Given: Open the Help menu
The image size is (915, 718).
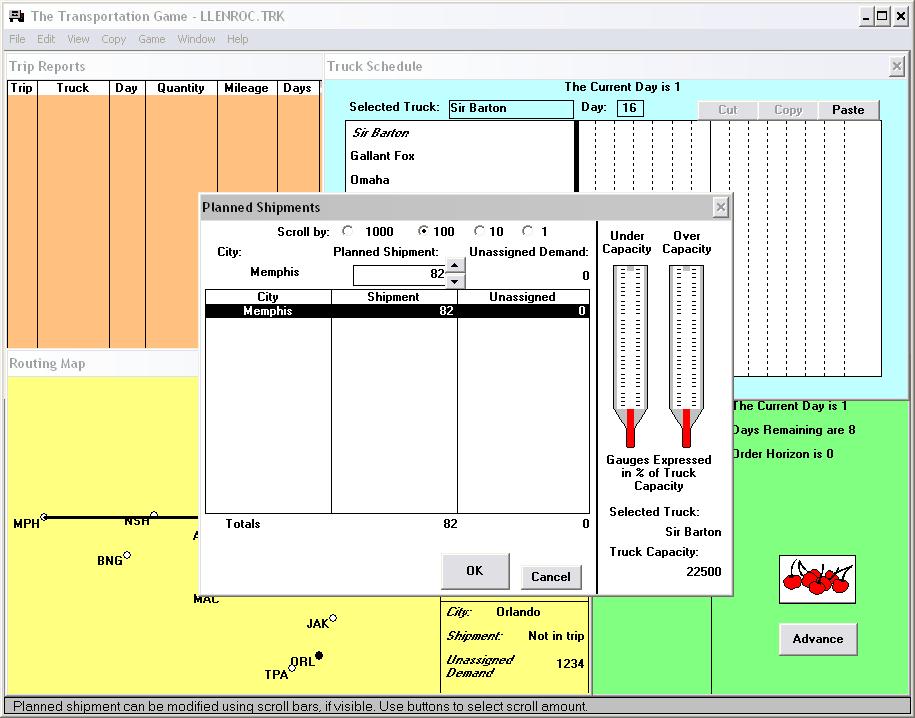Looking at the screenshot, I should (238, 39).
